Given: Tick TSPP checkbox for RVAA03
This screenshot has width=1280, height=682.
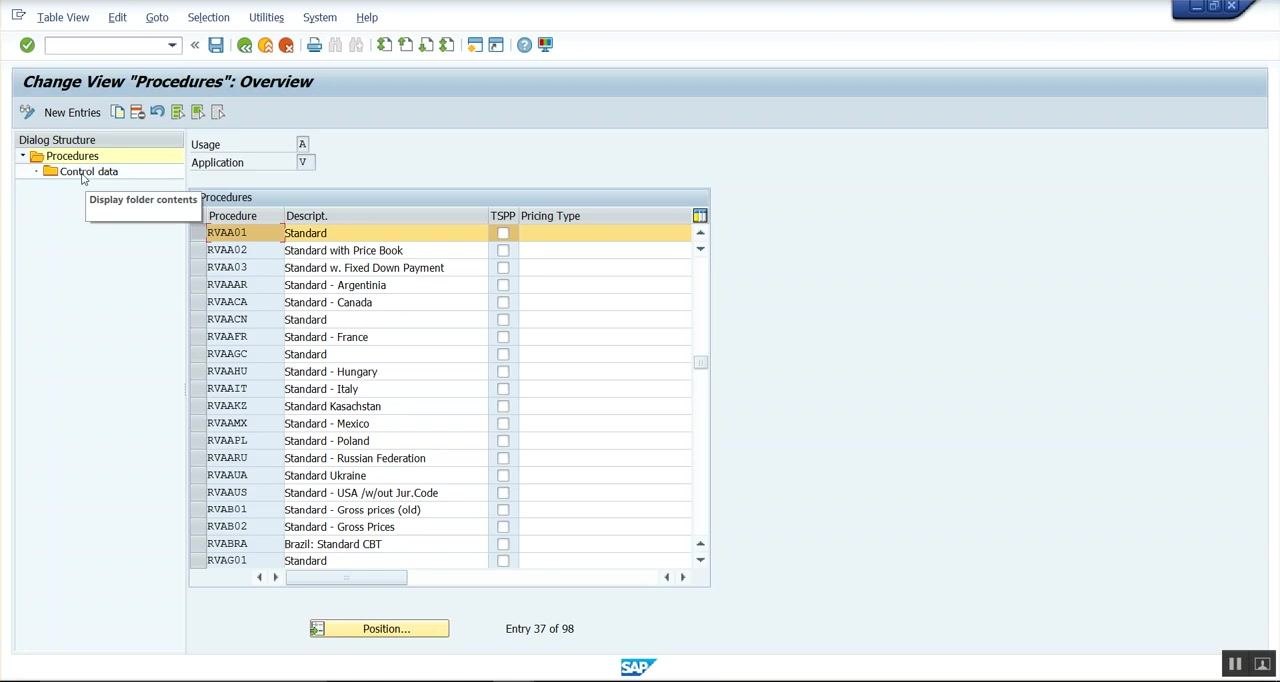Looking at the screenshot, I should point(503,268).
